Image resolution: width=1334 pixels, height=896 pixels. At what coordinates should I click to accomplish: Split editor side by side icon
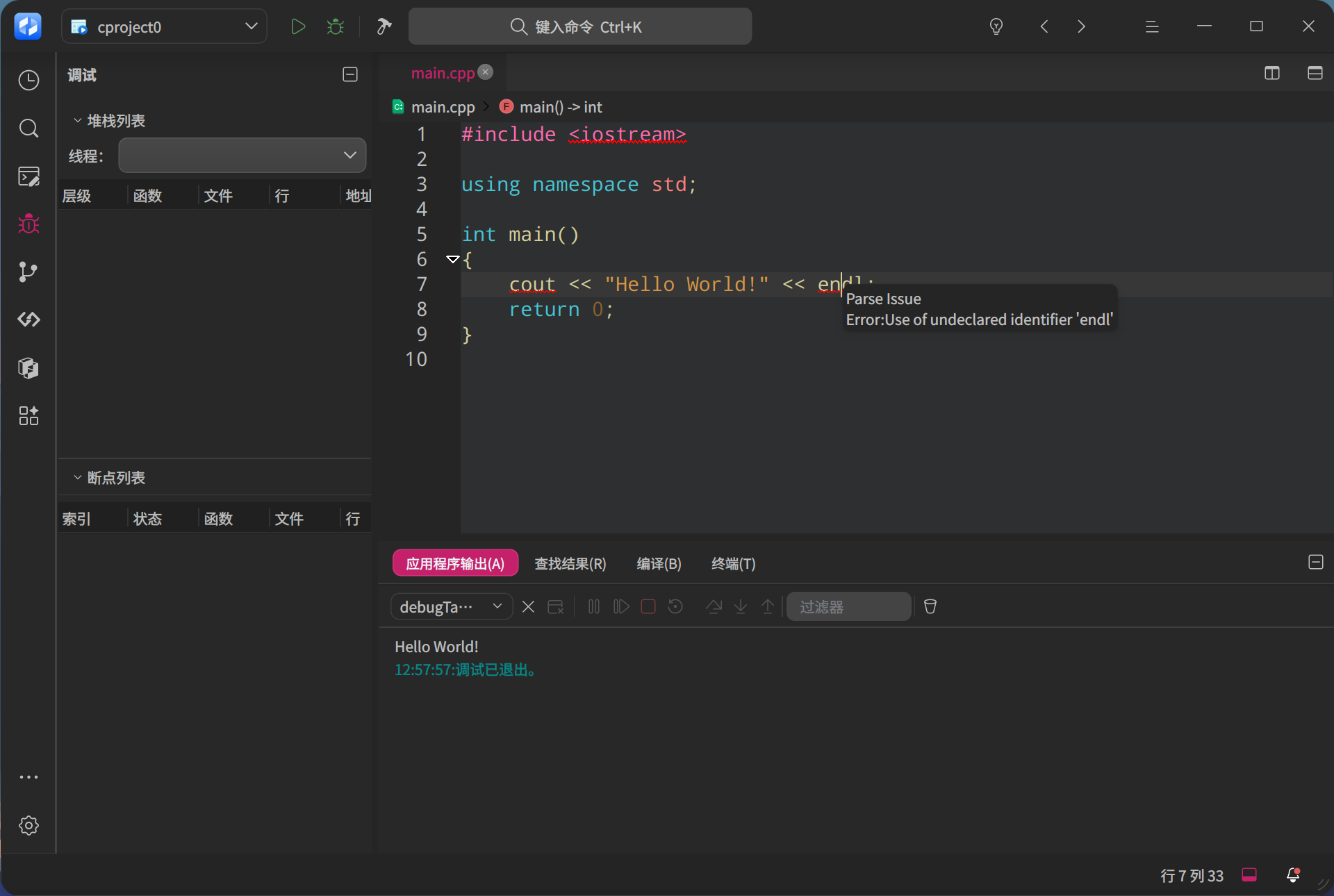pos(1272,73)
